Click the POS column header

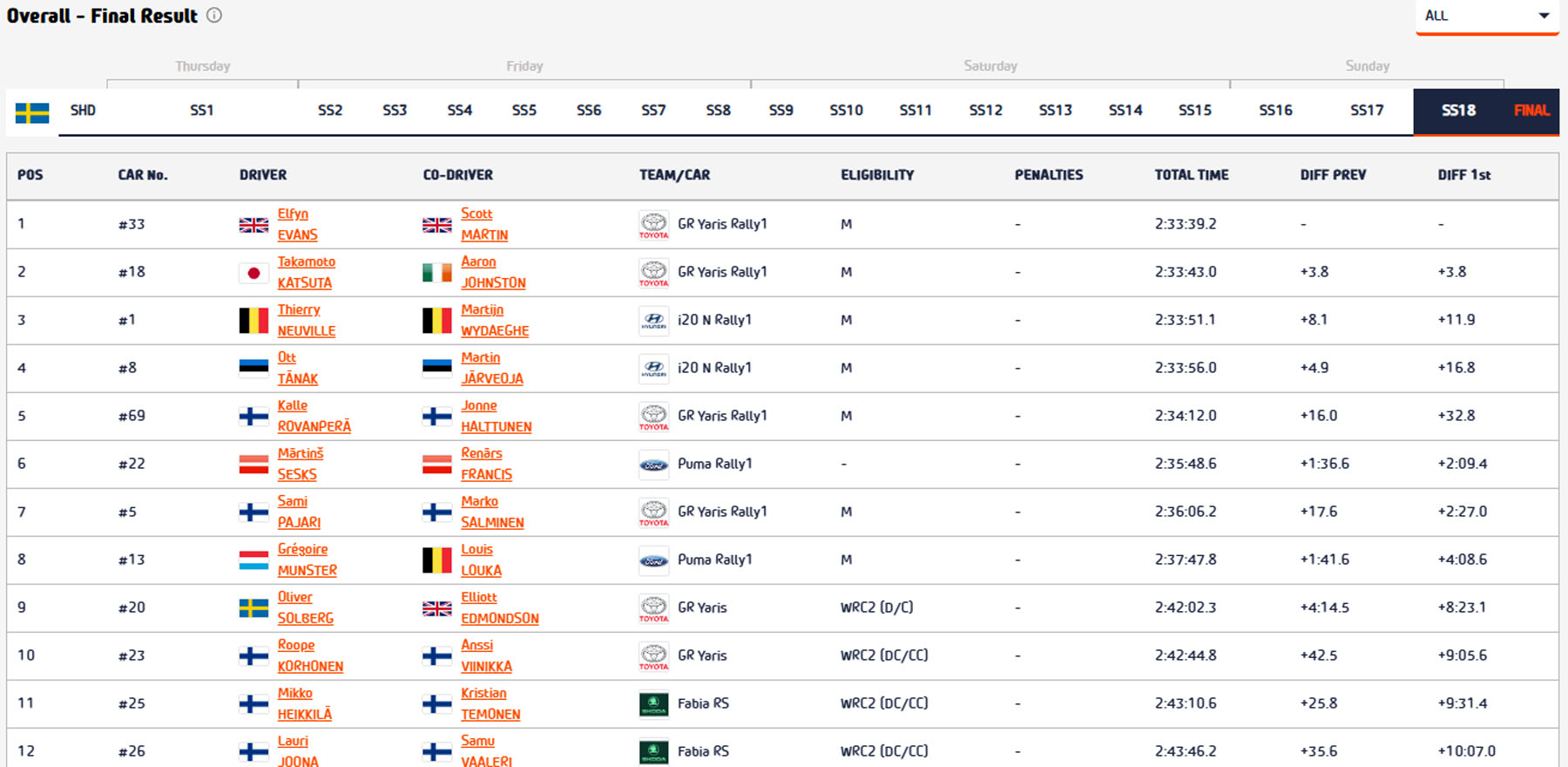(30, 175)
